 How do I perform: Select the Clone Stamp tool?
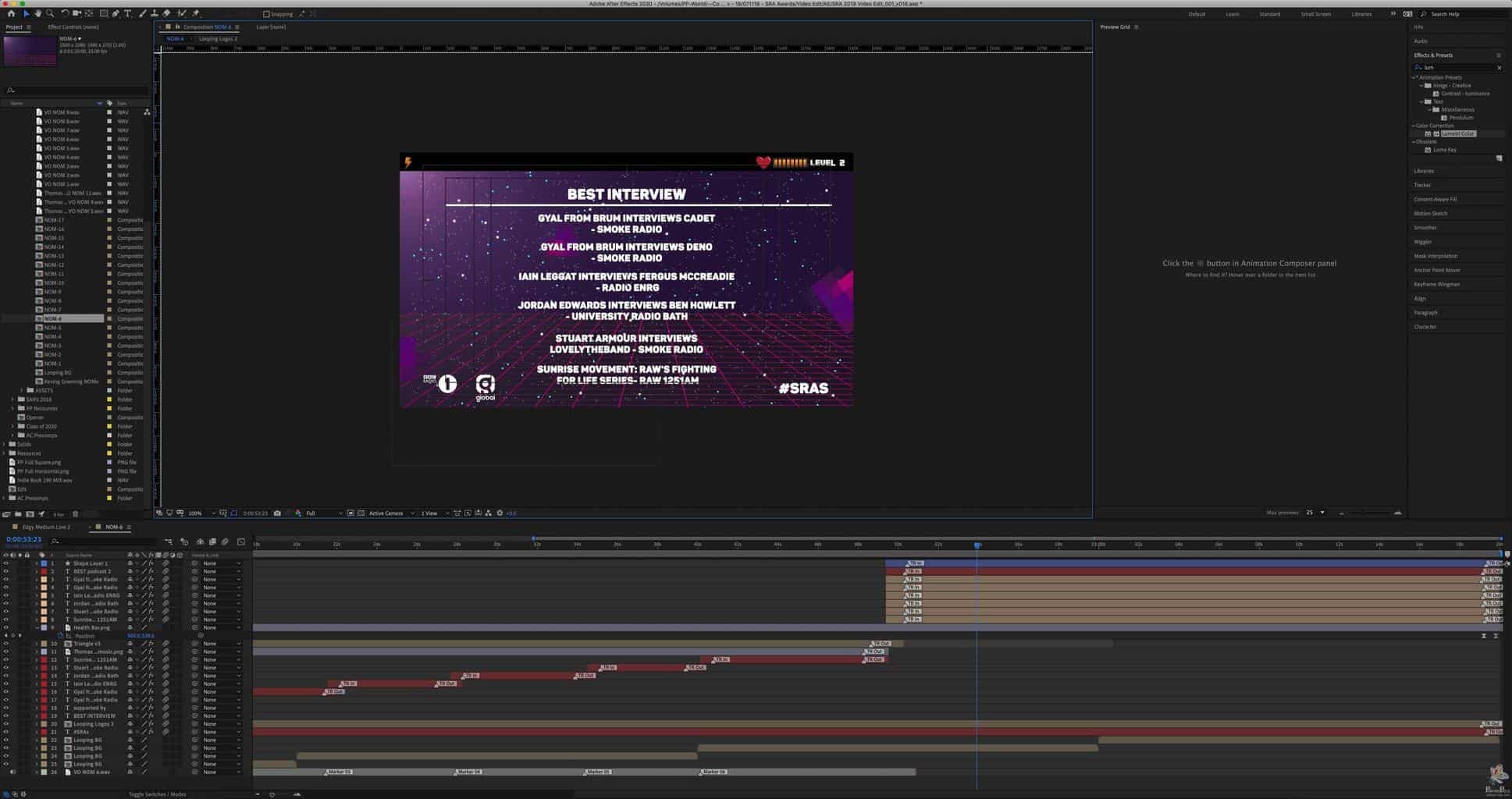tap(155, 13)
